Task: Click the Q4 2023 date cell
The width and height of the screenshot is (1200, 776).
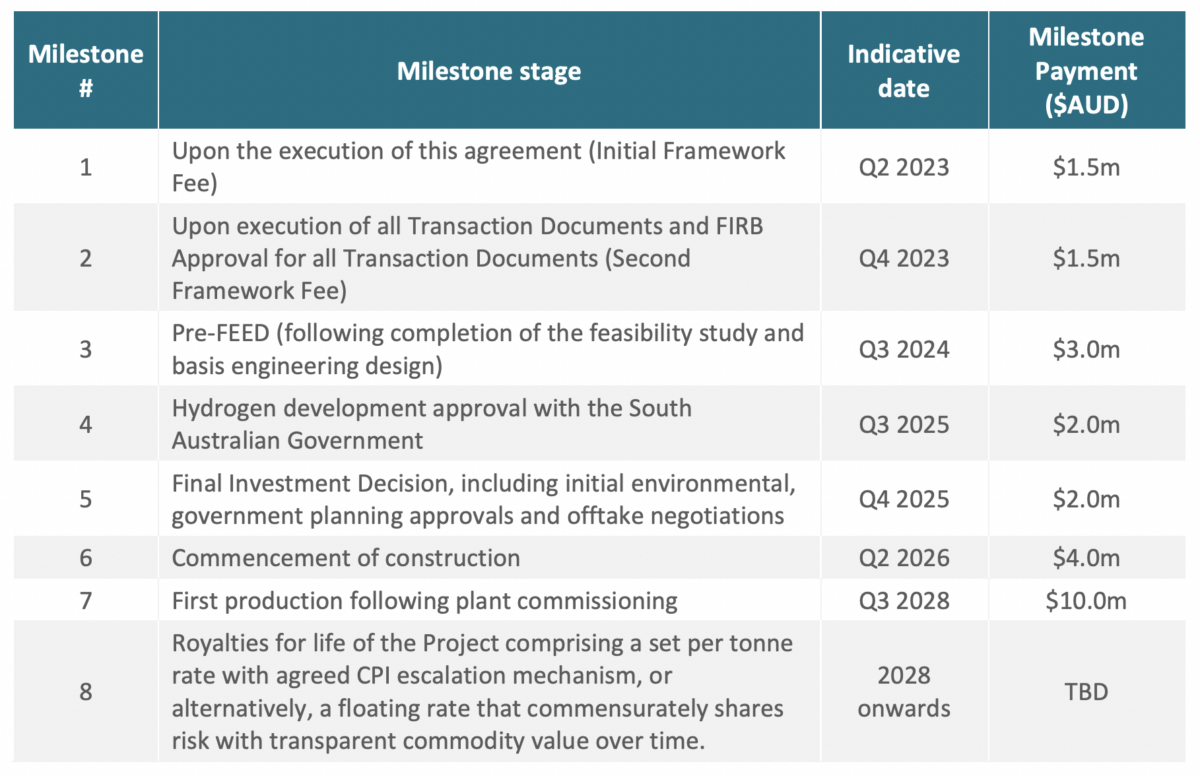Action: pyautogui.click(x=904, y=258)
